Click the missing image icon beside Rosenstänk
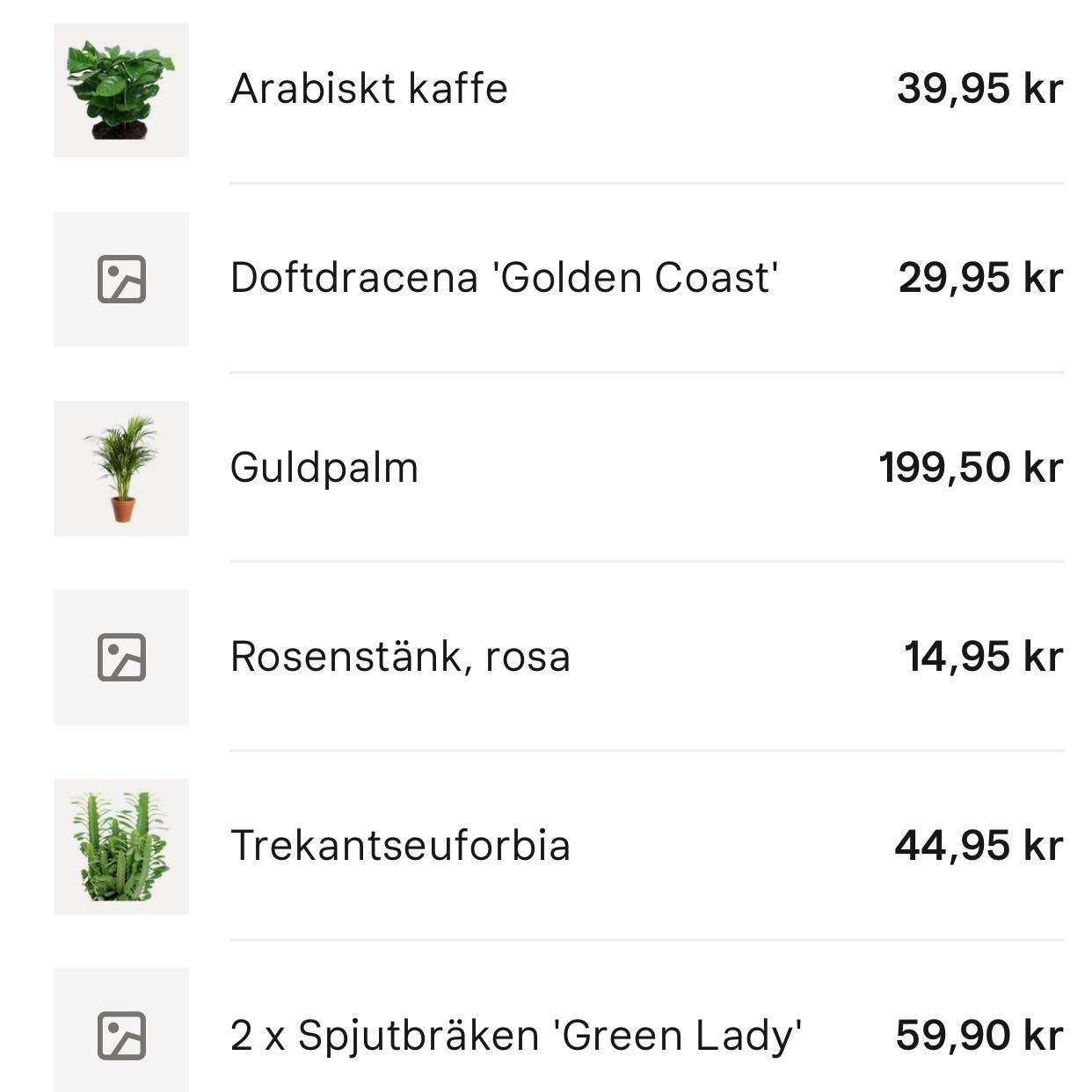1092x1092 pixels. tap(121, 657)
